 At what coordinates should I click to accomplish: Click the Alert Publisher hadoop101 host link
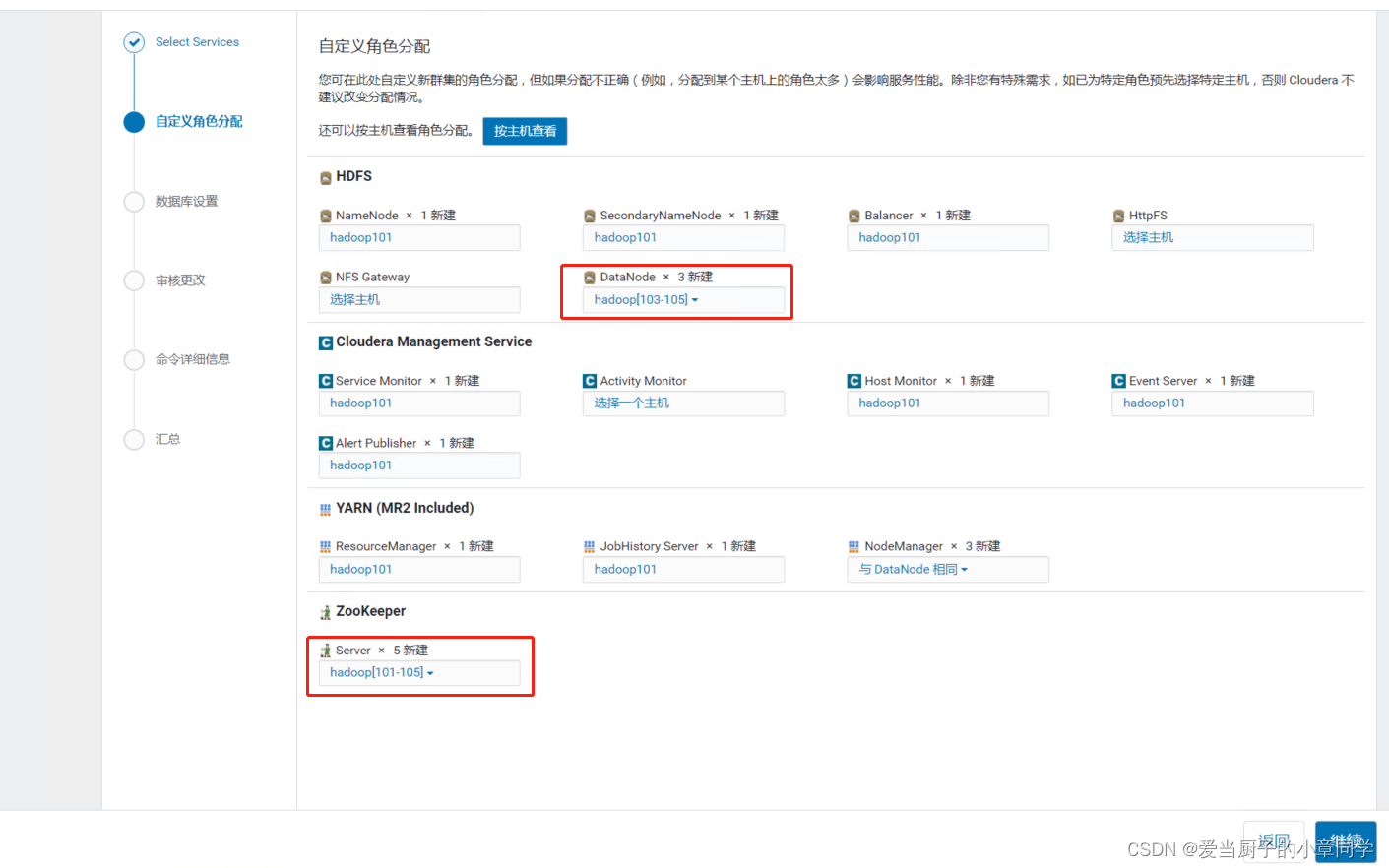click(x=361, y=465)
